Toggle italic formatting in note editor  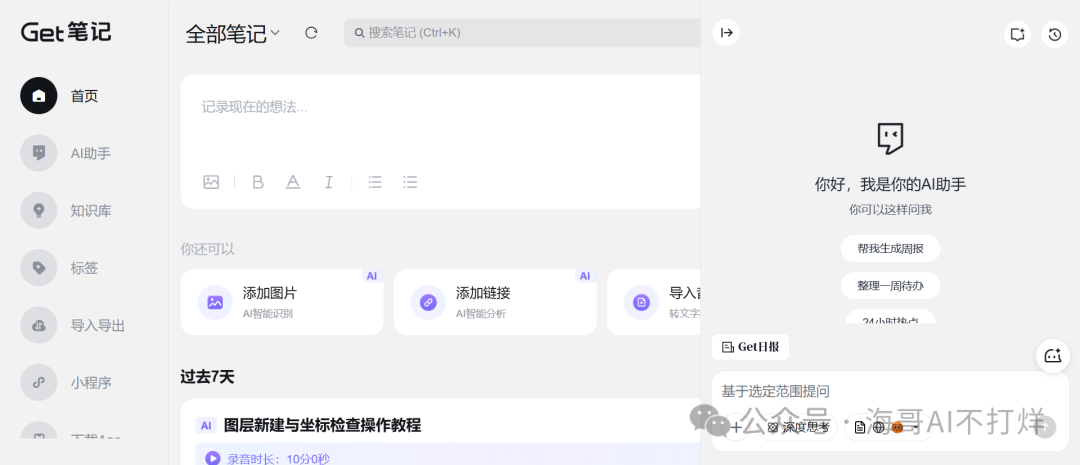pos(328,182)
